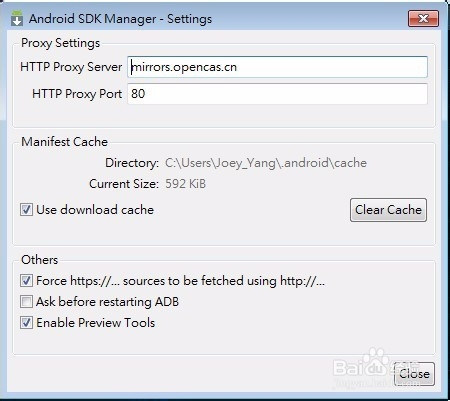The height and width of the screenshot is (401, 450).
Task: Click the HTTP Proxy Port label
Action: 77,94
